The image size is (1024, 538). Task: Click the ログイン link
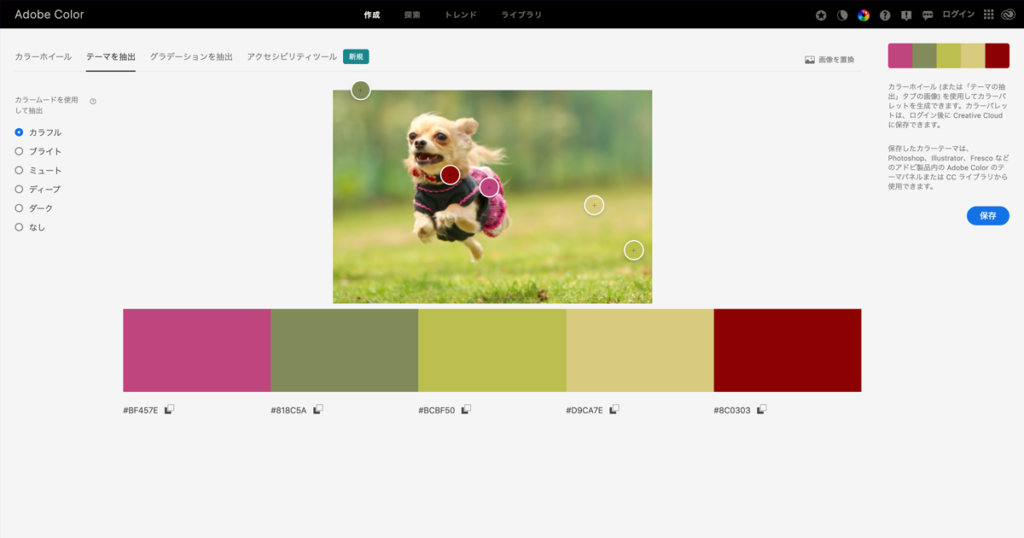pyautogui.click(x=958, y=15)
